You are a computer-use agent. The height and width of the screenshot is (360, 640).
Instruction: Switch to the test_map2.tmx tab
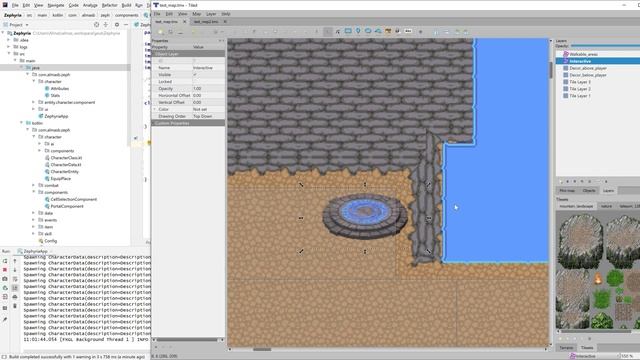tap(206, 22)
